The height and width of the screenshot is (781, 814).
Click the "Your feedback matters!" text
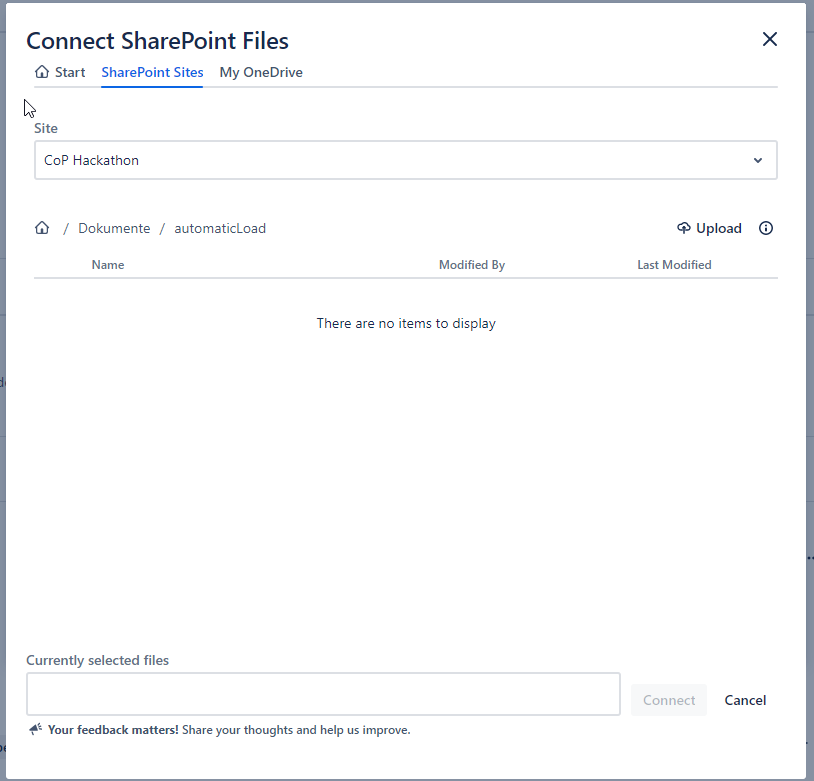(x=113, y=730)
